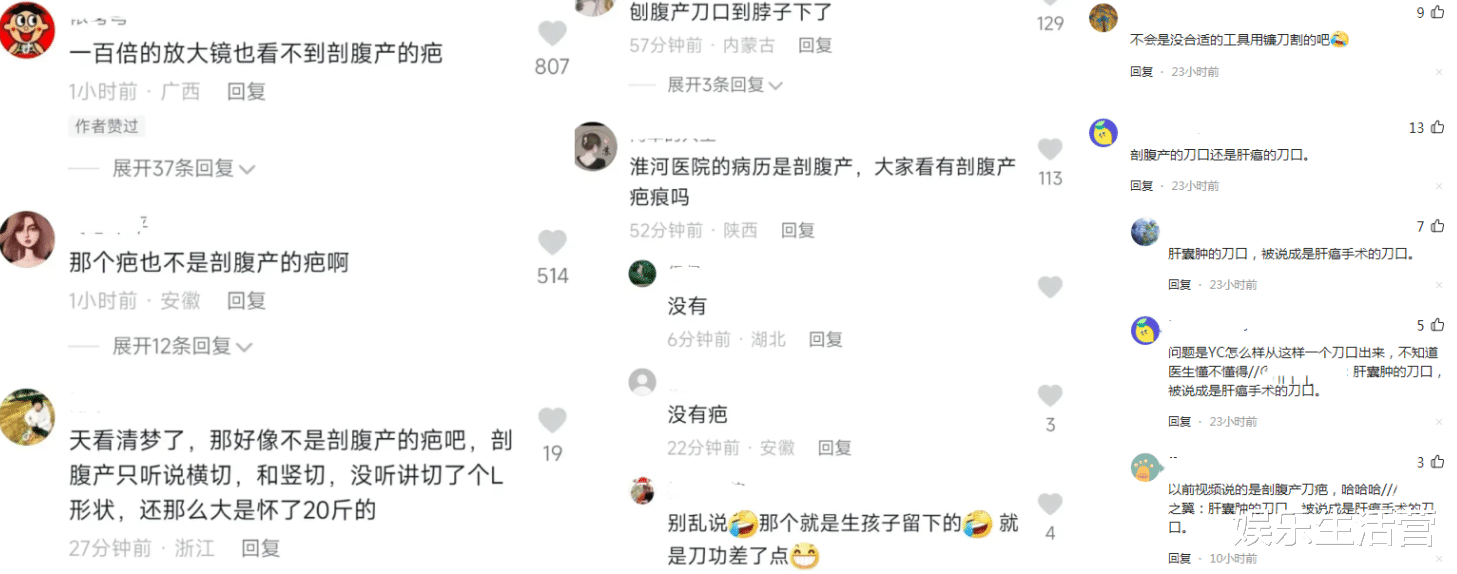Reply to the 广西 comment
The width and height of the screenshot is (1457, 574).
tap(246, 92)
